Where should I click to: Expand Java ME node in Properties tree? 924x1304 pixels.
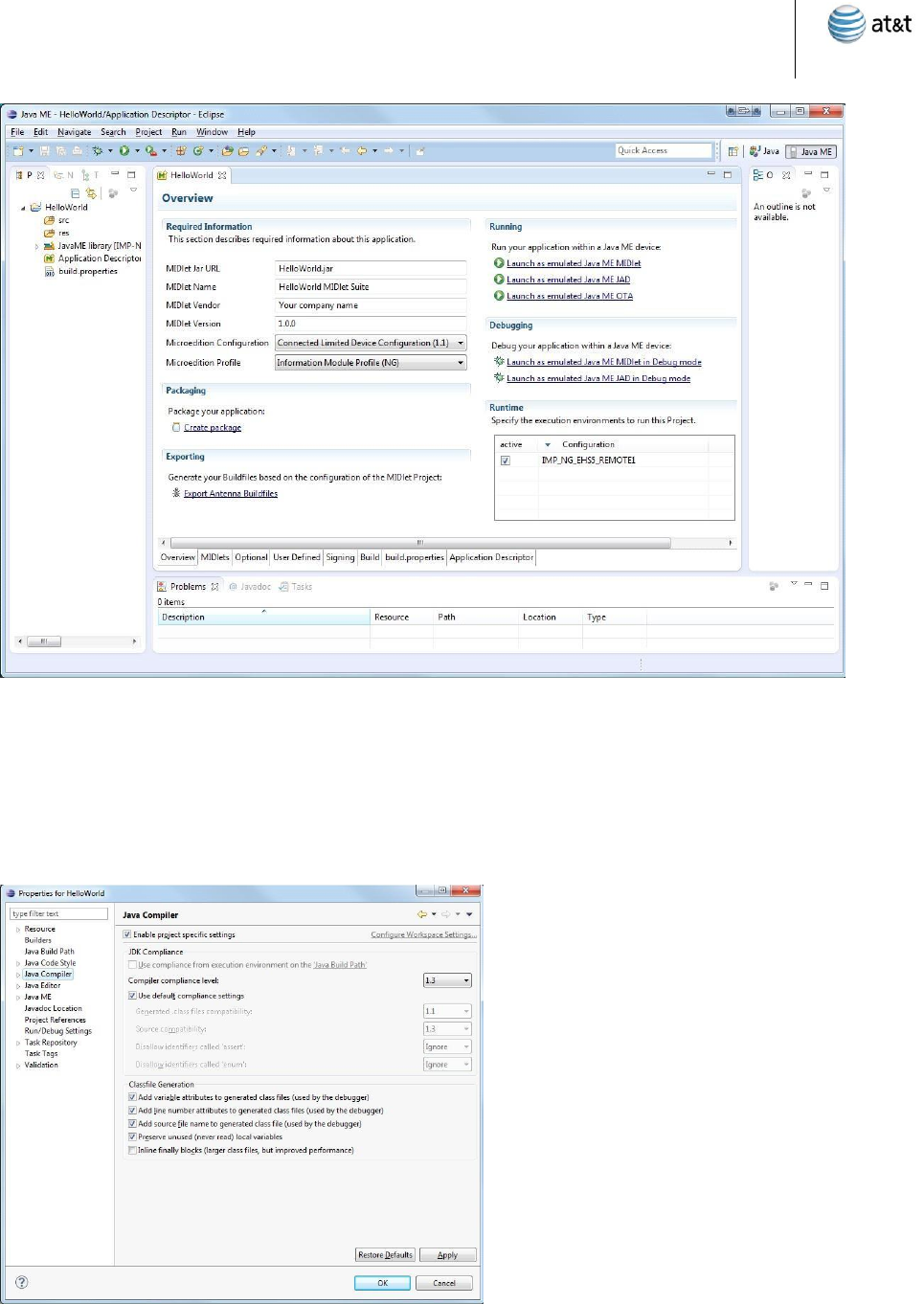(18, 998)
